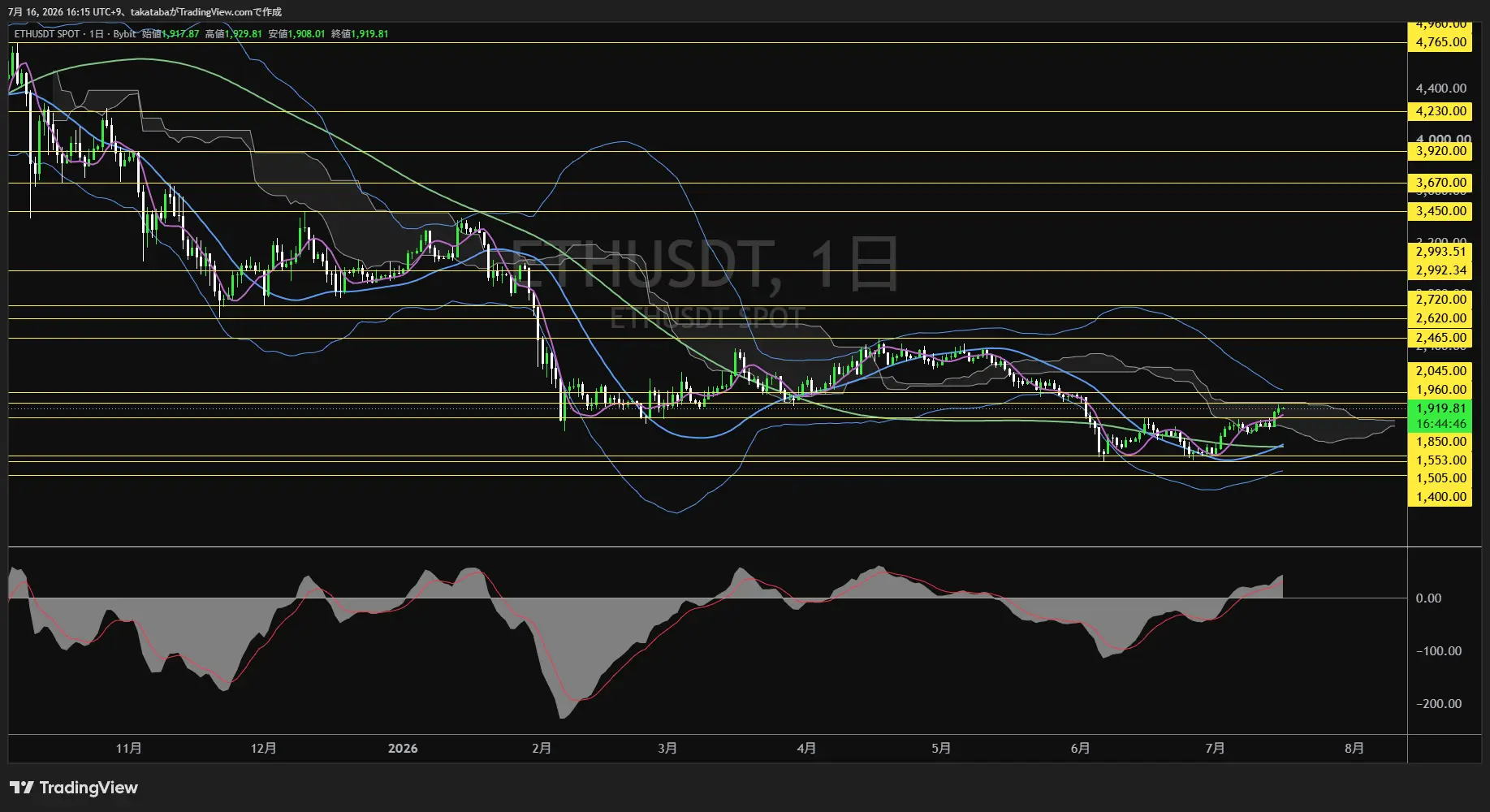
Task: Click the 0.00 indicator axis label
Action: tap(1428, 598)
